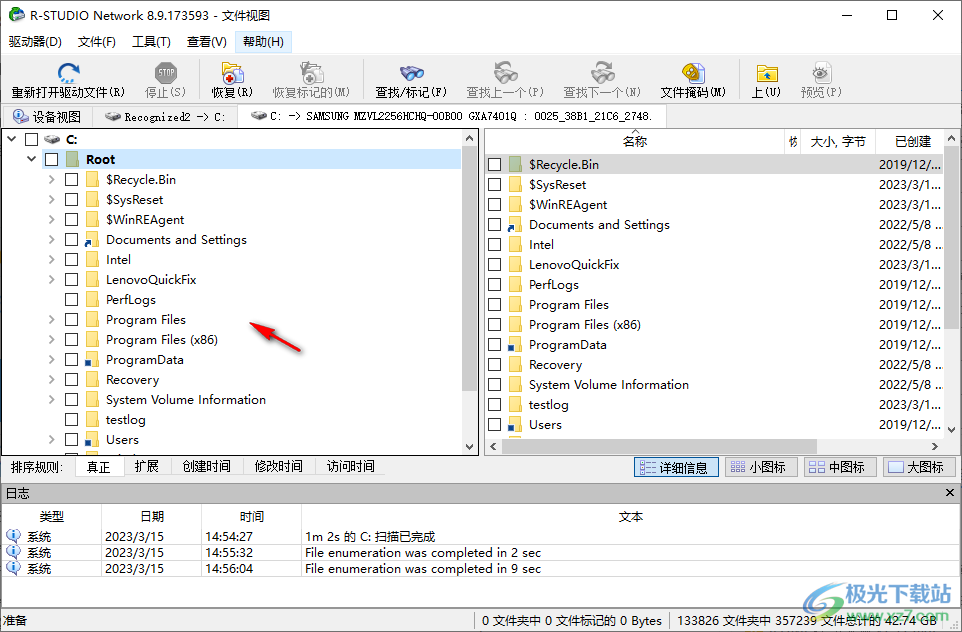The width and height of the screenshot is (962, 632).
Task: Open the File (文件) menu
Action: pyautogui.click(x=97, y=42)
